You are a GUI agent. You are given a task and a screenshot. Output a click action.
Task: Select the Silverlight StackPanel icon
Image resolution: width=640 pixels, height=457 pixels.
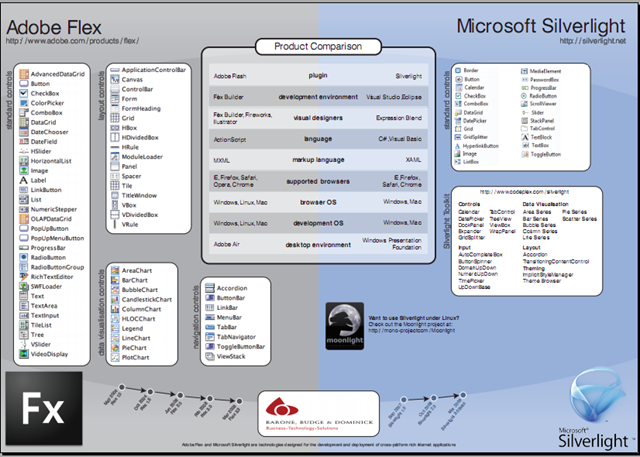point(524,121)
